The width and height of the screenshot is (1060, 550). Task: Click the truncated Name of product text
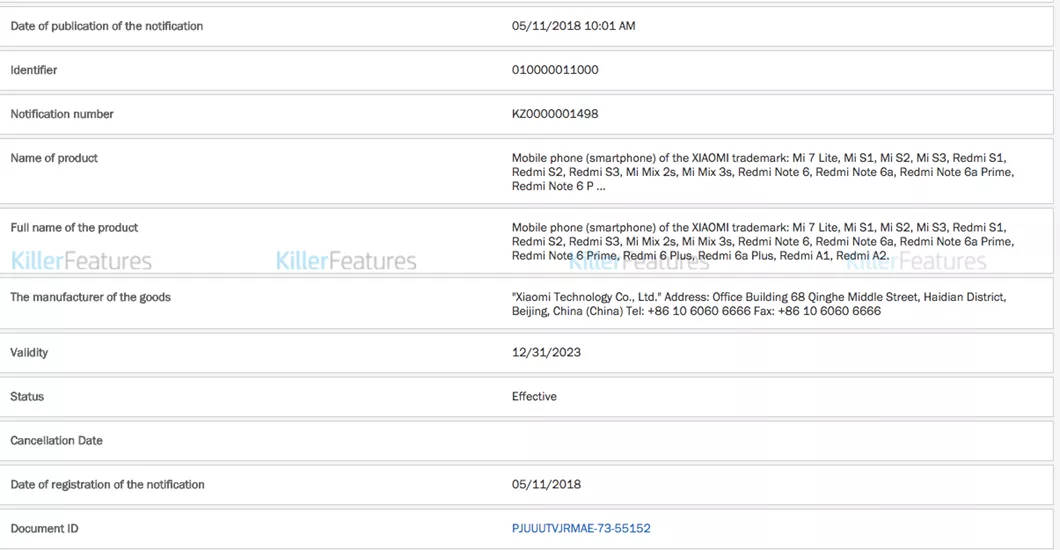pyautogui.click(x=762, y=172)
